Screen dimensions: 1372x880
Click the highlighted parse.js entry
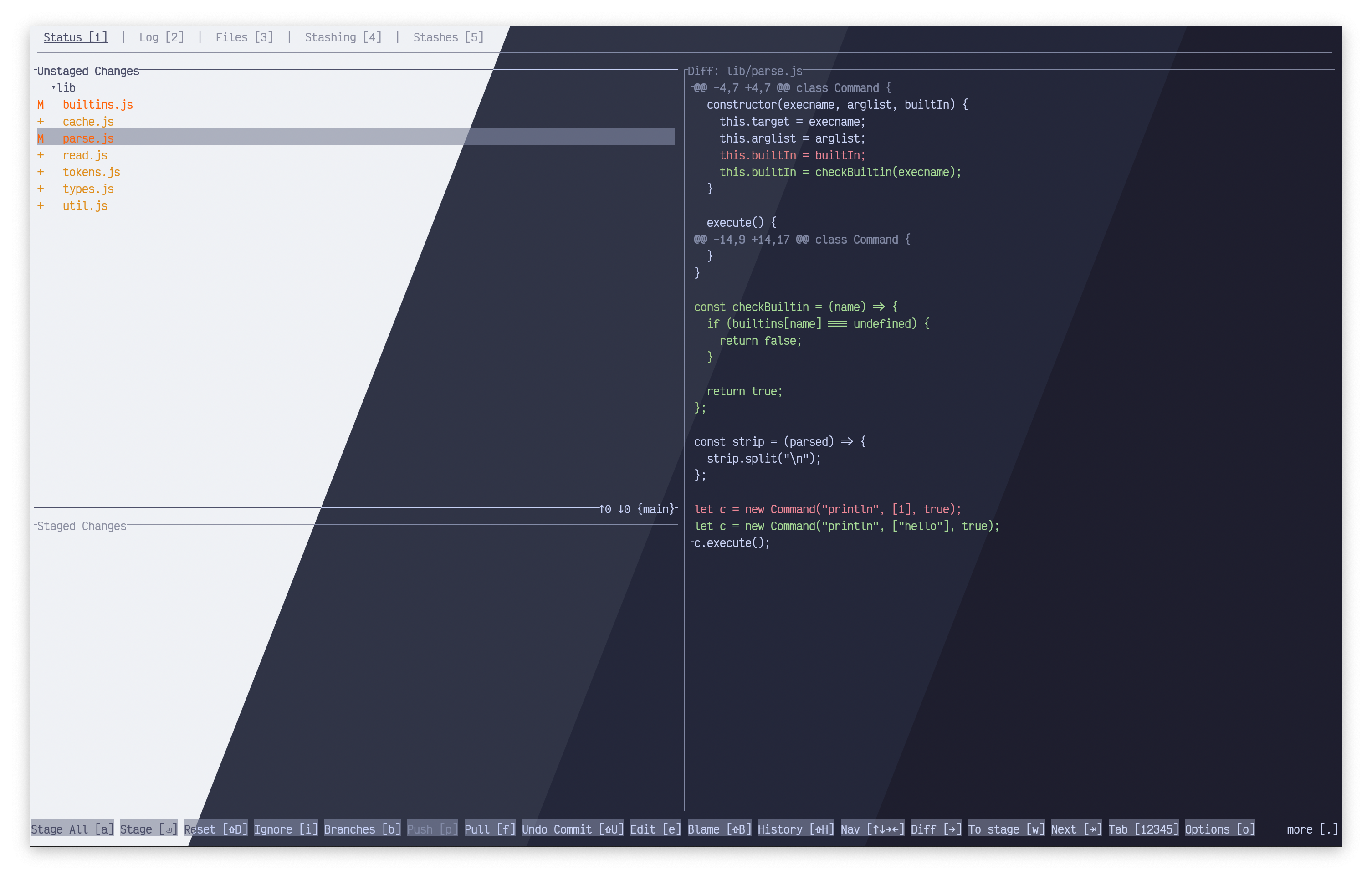point(88,138)
